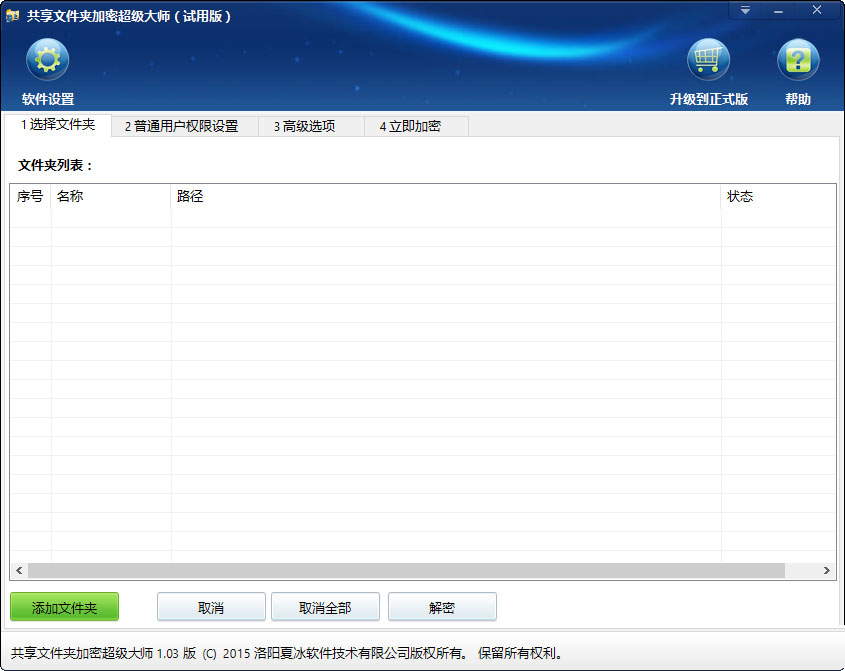Click the 升级到正式版 shopping cart icon
This screenshot has height=671, width=845.
click(x=708, y=59)
